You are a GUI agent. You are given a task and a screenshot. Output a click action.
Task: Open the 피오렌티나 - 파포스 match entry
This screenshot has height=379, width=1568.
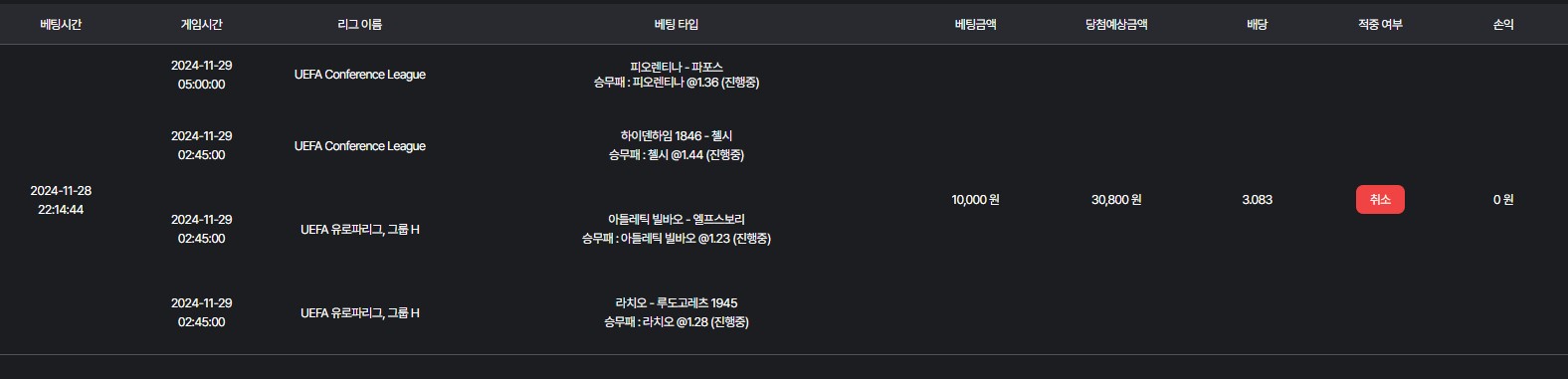pos(677,67)
